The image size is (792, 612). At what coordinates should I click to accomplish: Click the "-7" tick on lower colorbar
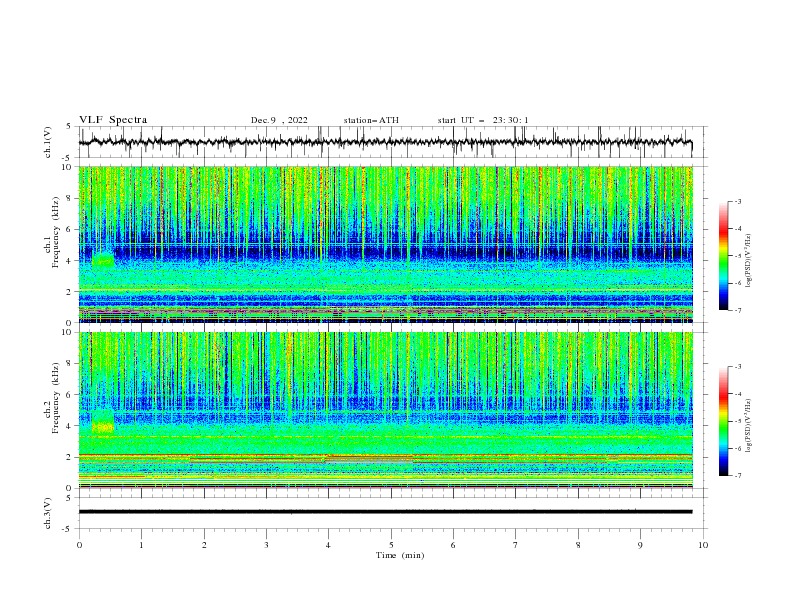pyautogui.click(x=737, y=476)
